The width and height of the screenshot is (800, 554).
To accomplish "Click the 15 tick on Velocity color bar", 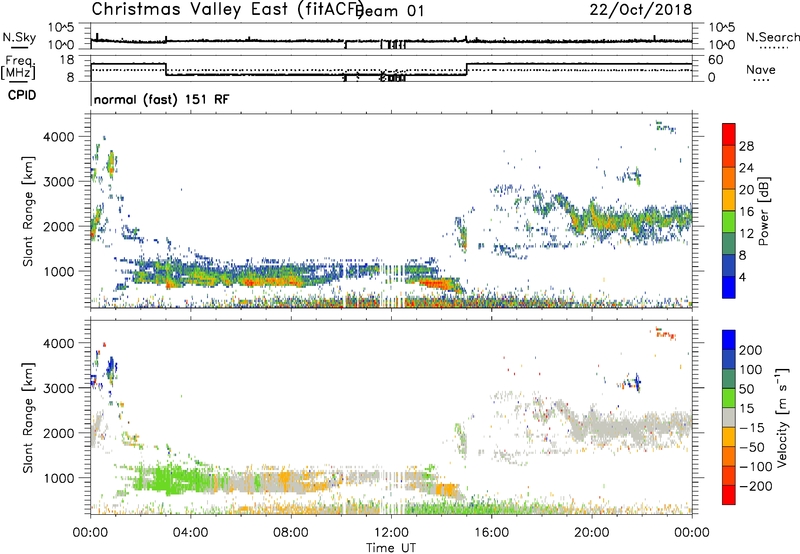I will pyautogui.click(x=747, y=408).
